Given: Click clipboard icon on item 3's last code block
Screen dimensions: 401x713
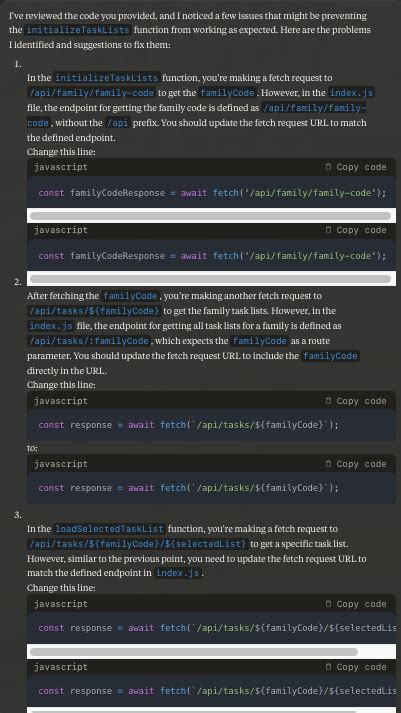Looking at the screenshot, I should coord(328,667).
